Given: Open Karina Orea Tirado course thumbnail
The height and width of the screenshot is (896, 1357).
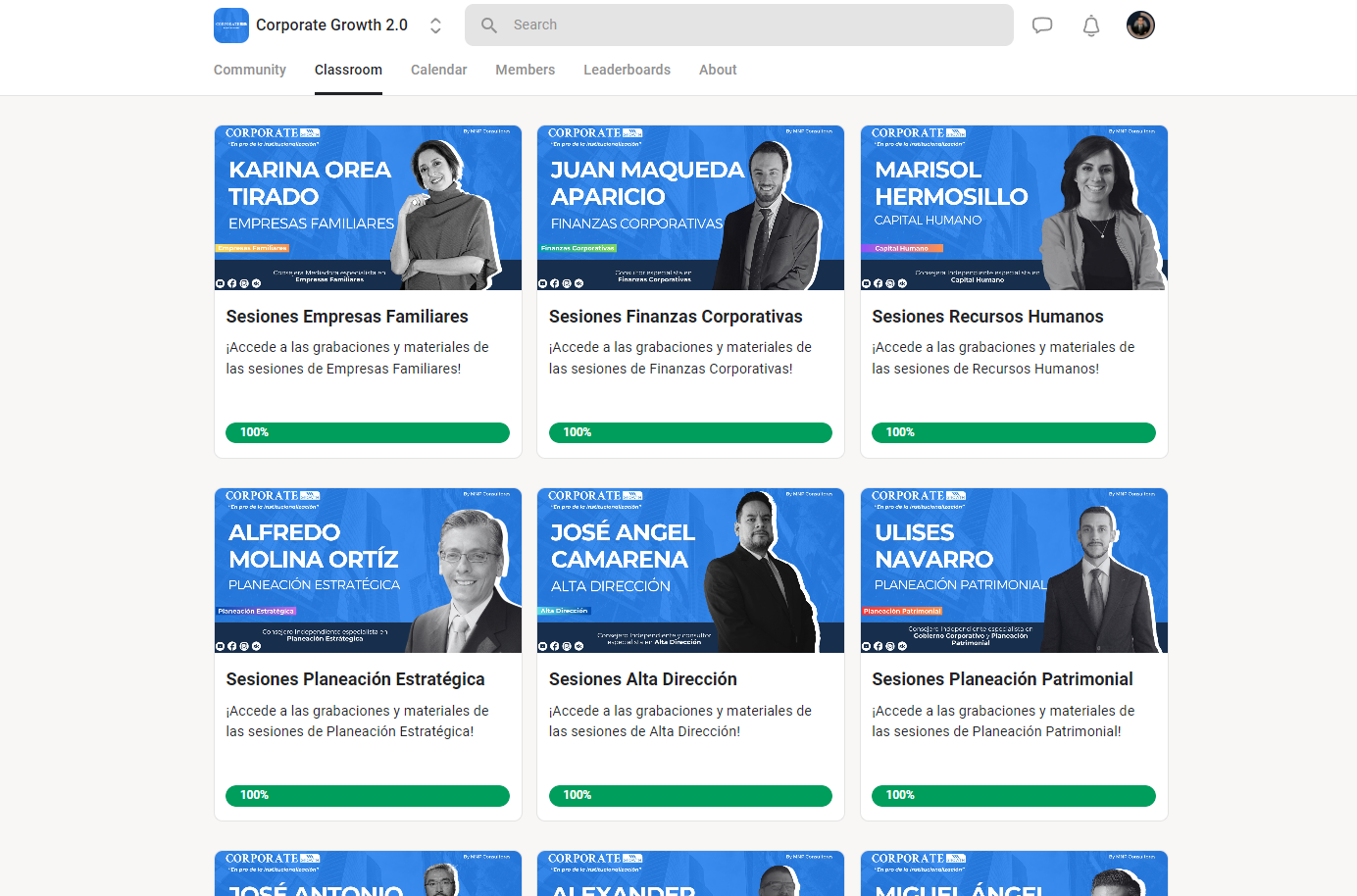Looking at the screenshot, I should click(x=368, y=208).
